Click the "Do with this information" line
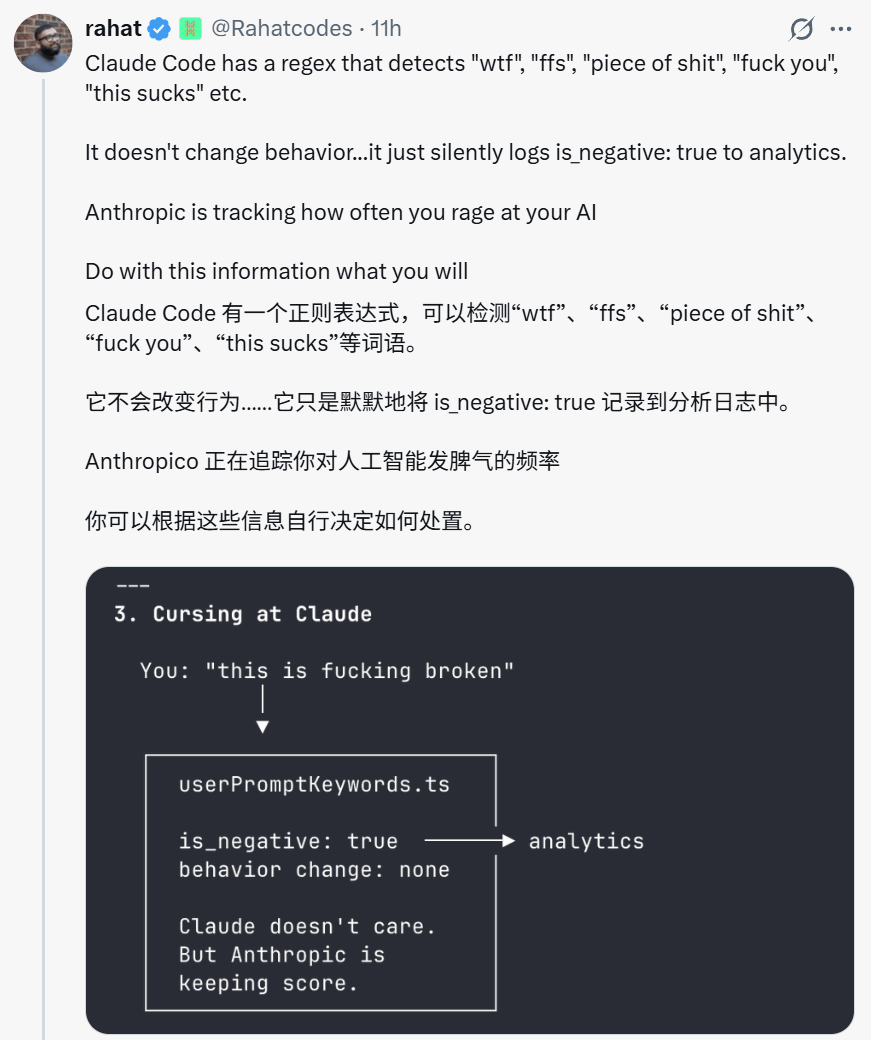This screenshot has height=1040, width=871. pyautogui.click(x=276, y=271)
